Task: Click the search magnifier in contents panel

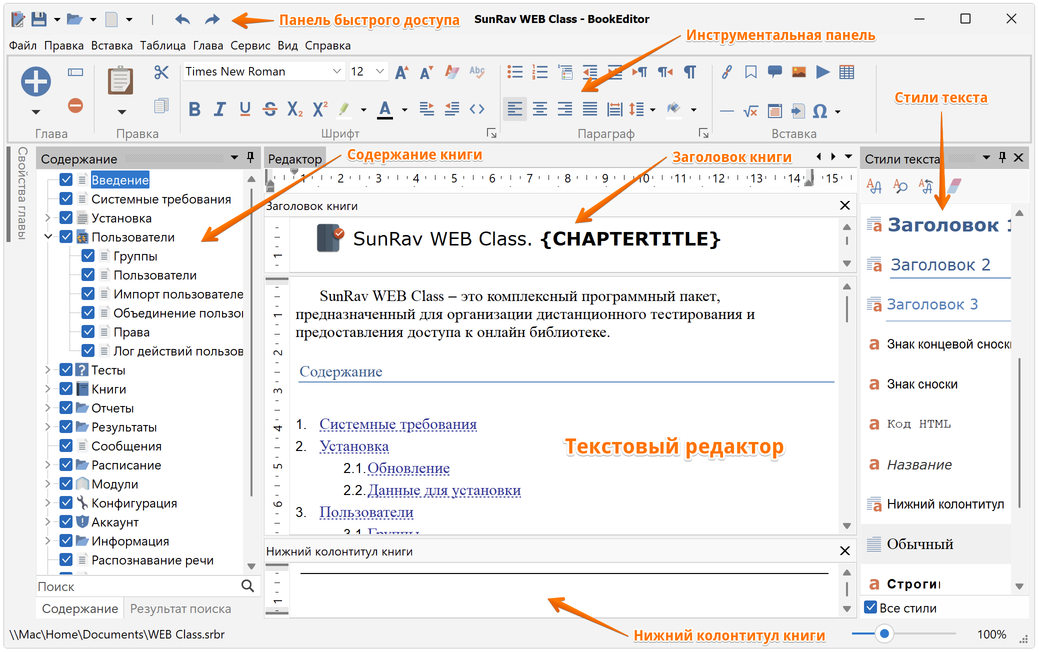Action: point(248,586)
